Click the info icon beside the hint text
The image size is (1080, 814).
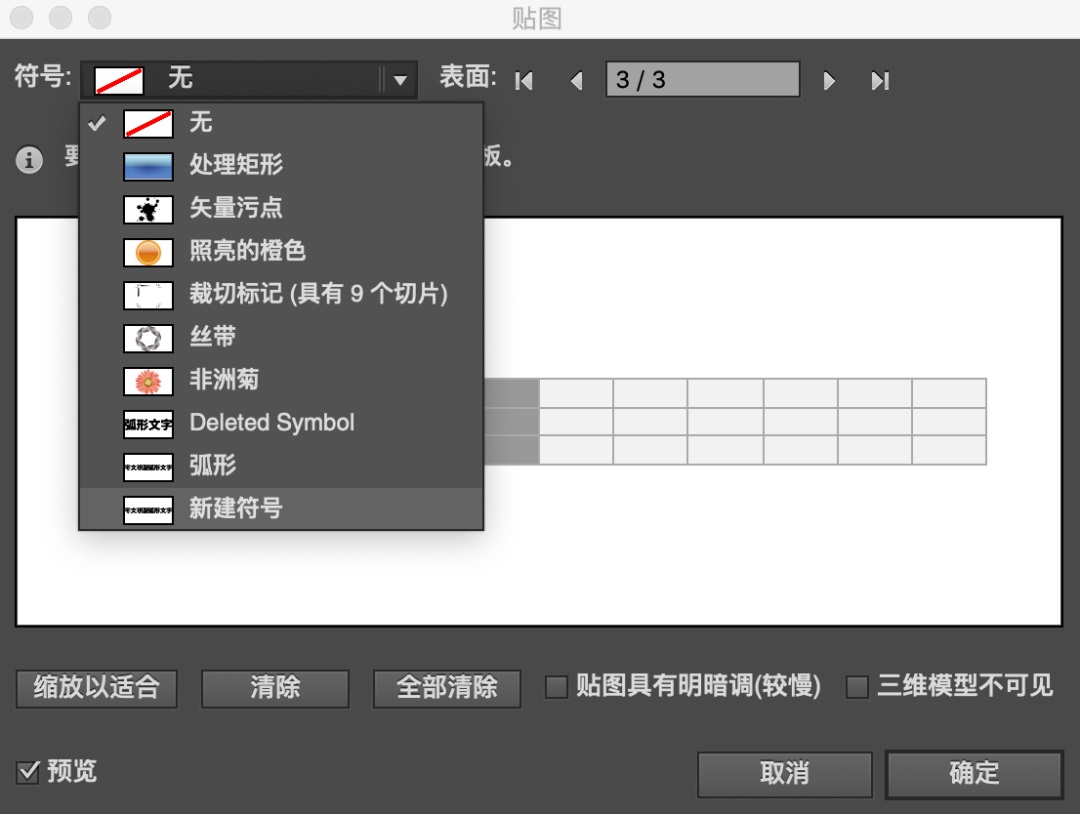(30, 160)
